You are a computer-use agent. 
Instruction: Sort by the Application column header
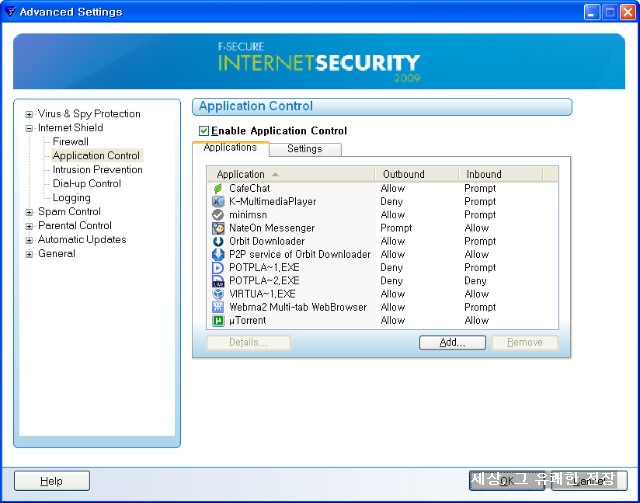click(x=291, y=174)
